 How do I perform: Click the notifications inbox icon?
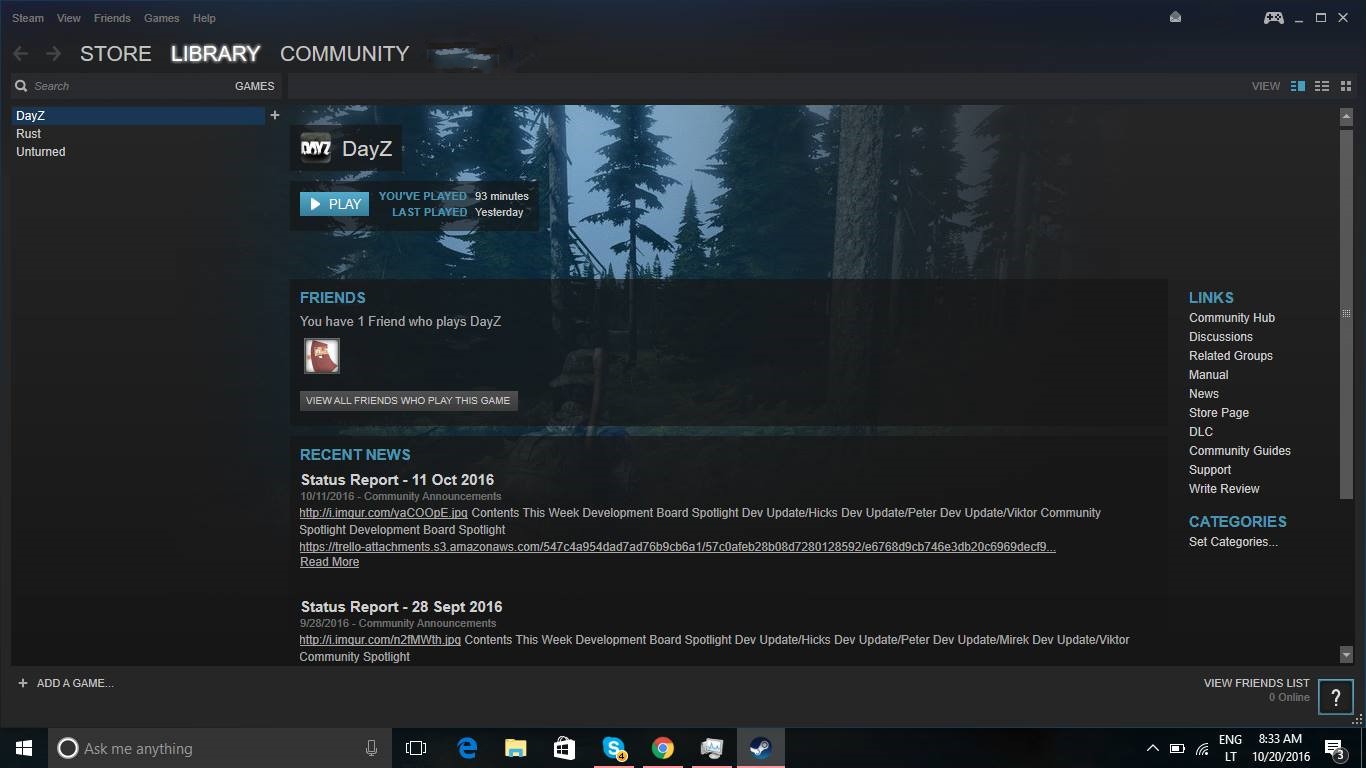click(x=1176, y=17)
